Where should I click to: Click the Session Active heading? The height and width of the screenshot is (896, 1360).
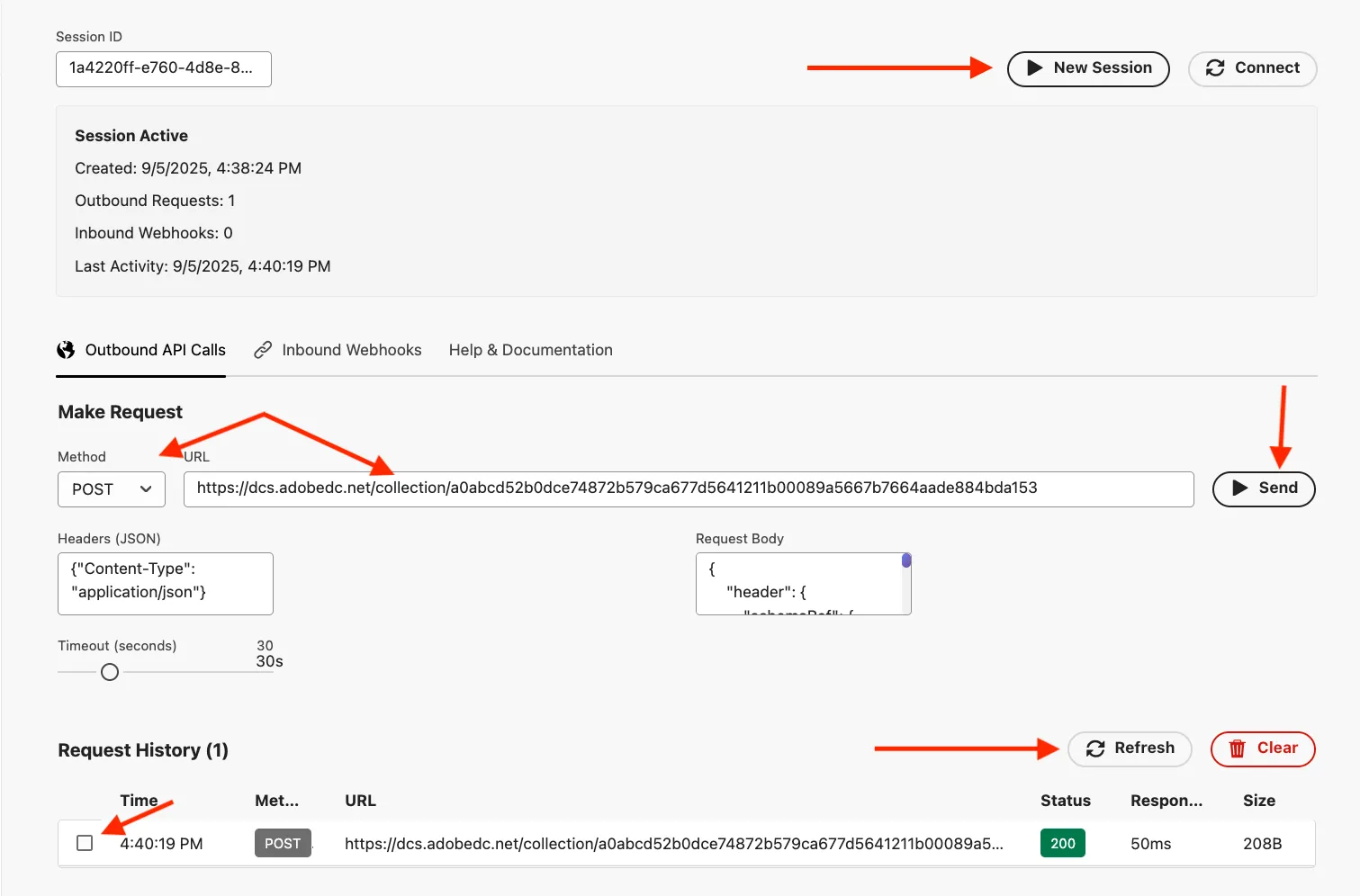pyautogui.click(x=131, y=136)
